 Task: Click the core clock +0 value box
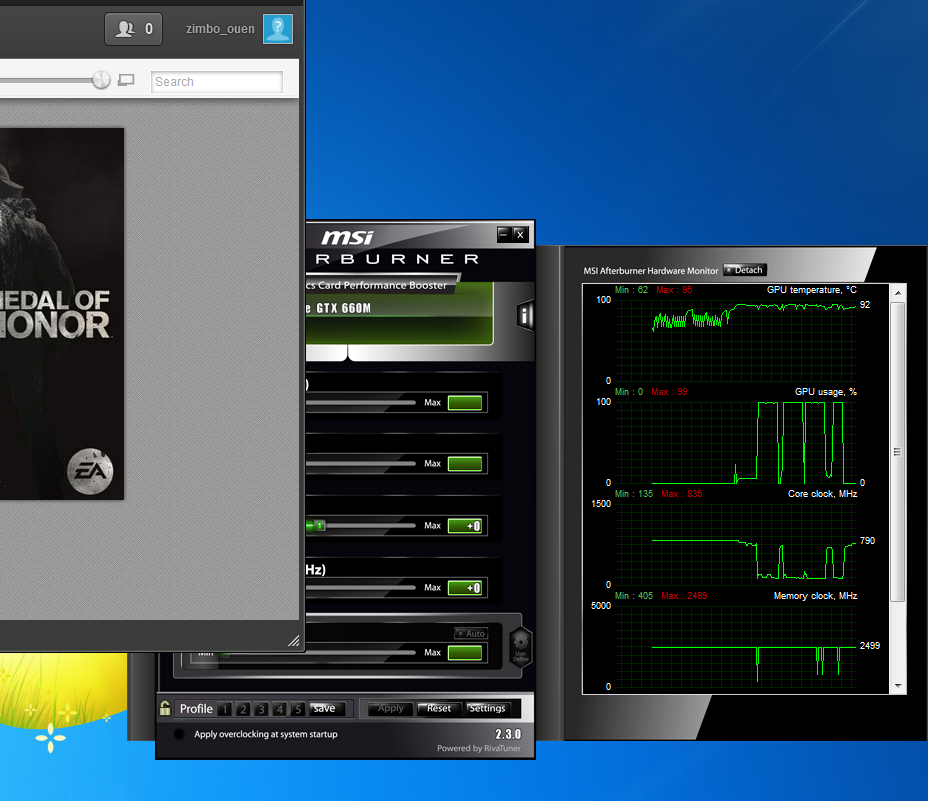click(x=465, y=526)
